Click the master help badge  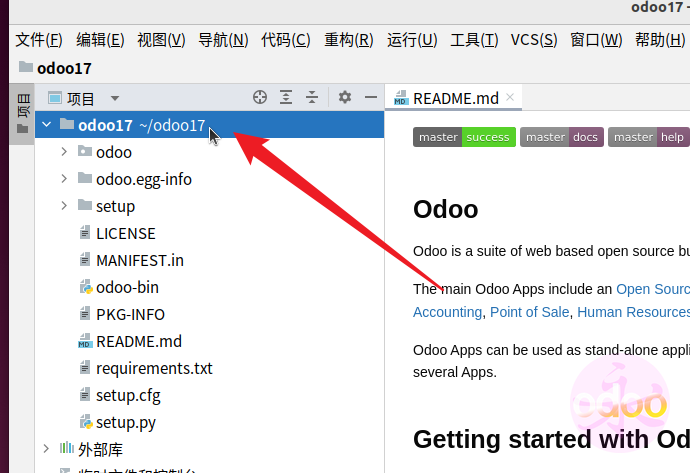(649, 137)
